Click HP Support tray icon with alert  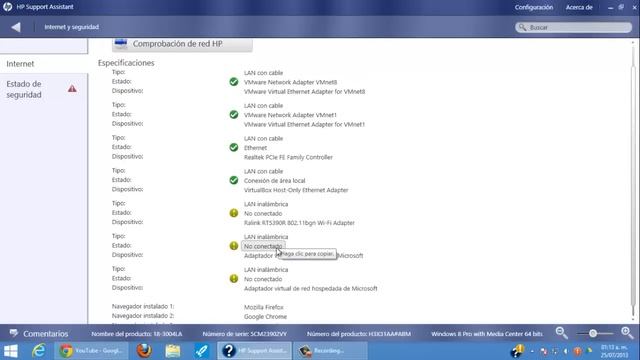(518, 350)
